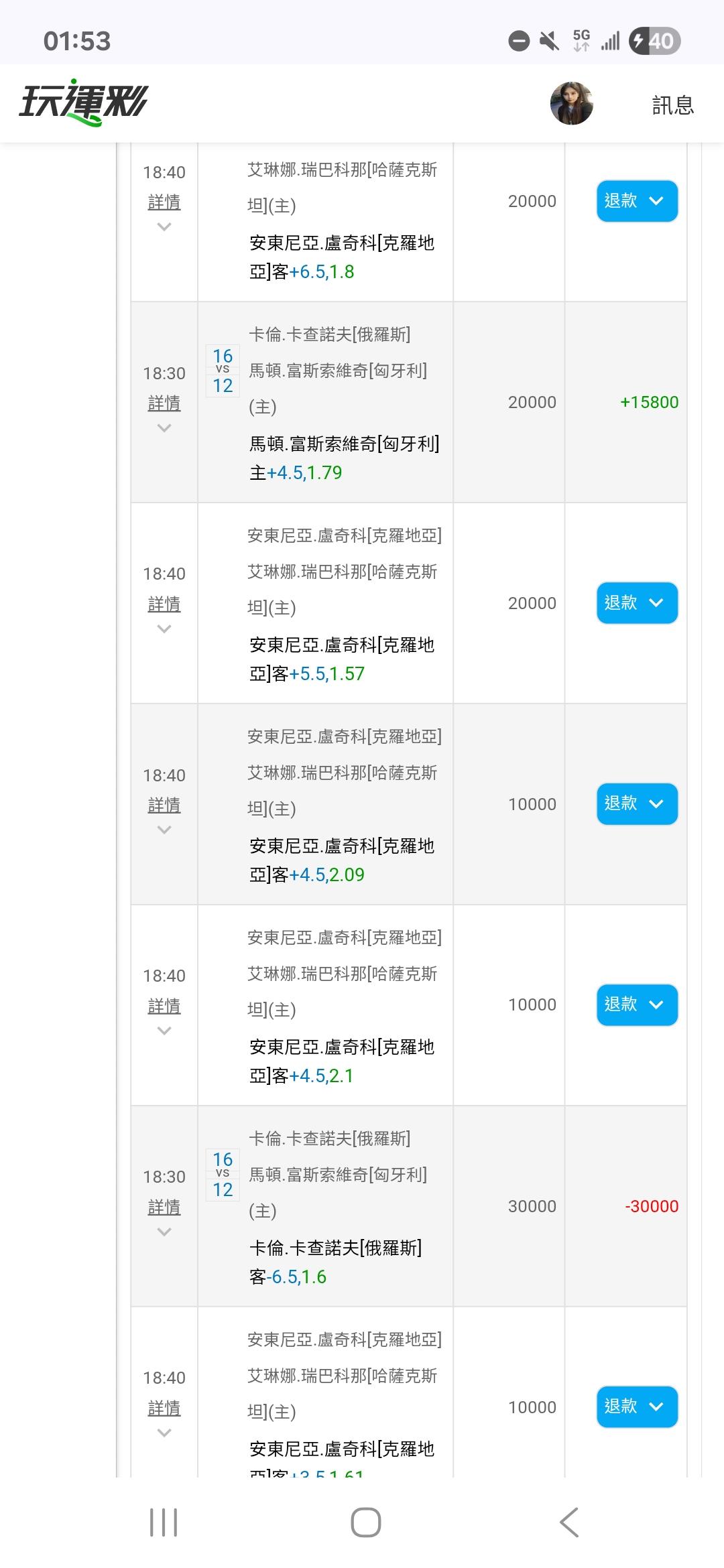Open 詳情 link for +4.5,1.79 bet
Image resolution: width=724 pixels, height=1568 pixels.
click(x=164, y=403)
